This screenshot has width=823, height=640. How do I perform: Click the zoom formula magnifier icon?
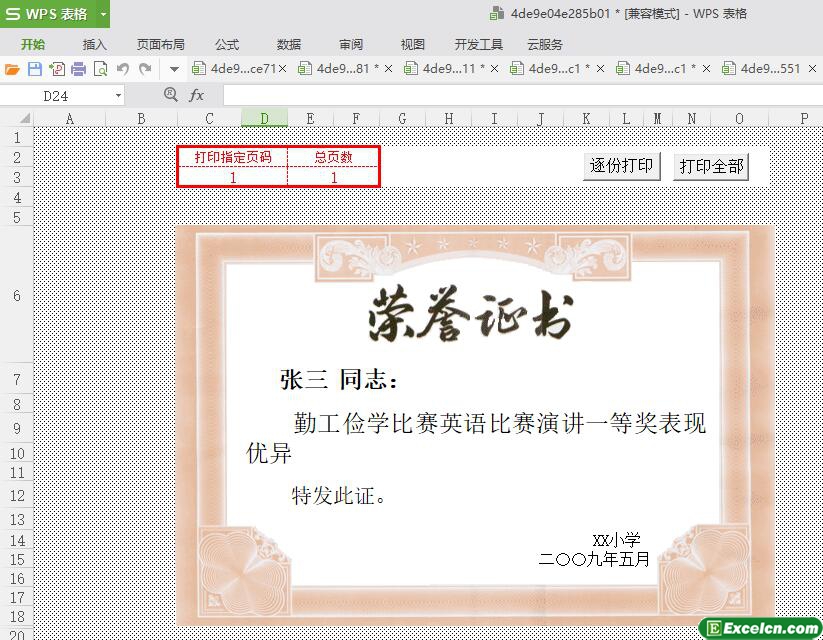click(171, 95)
